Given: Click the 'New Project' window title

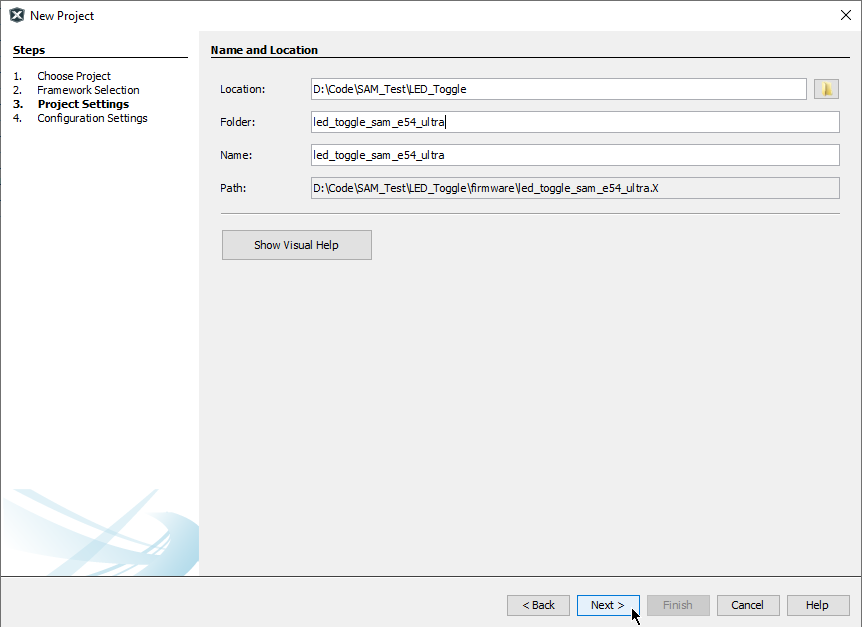Looking at the screenshot, I should click(62, 16).
